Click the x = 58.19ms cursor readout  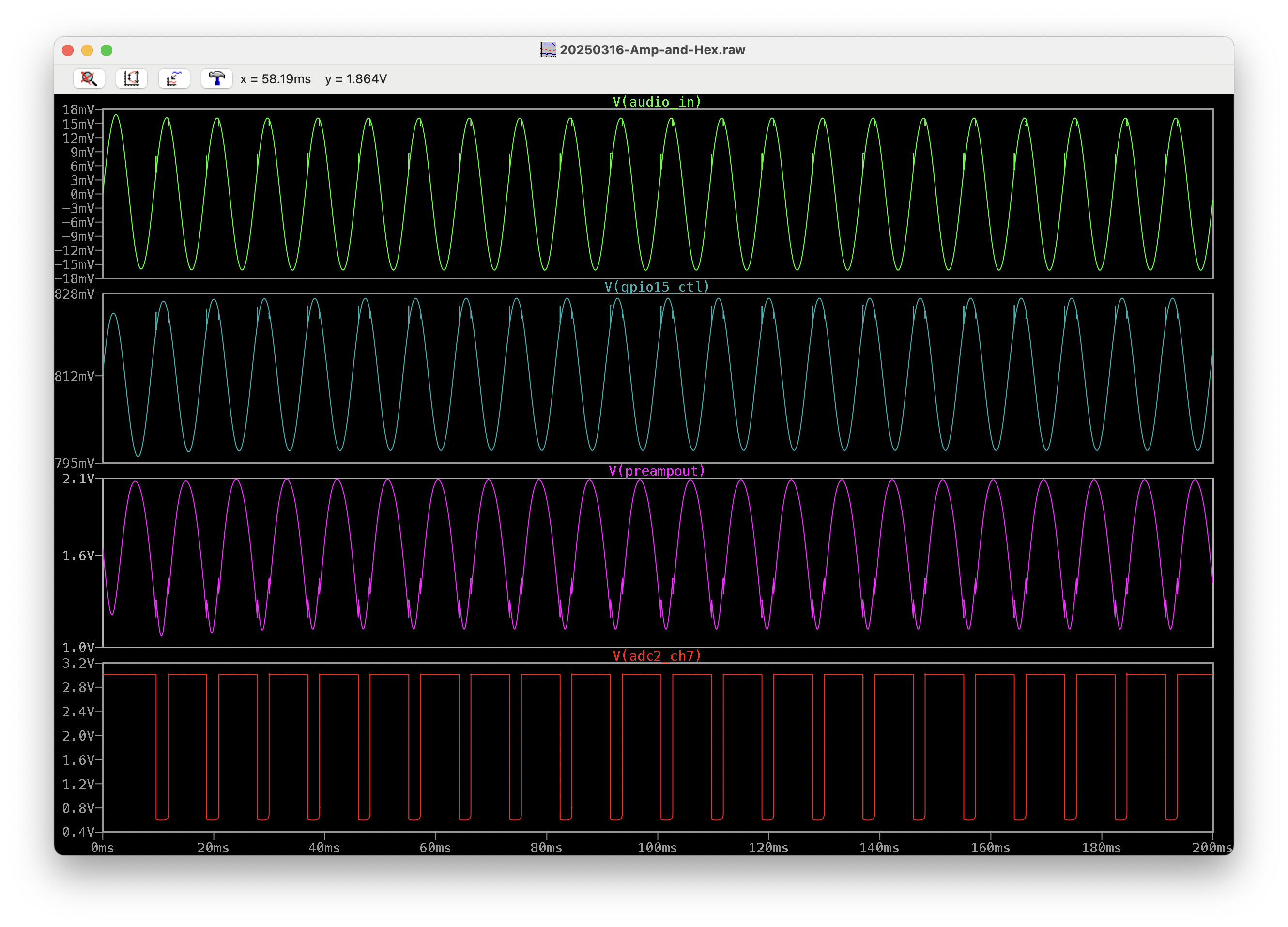click(276, 79)
